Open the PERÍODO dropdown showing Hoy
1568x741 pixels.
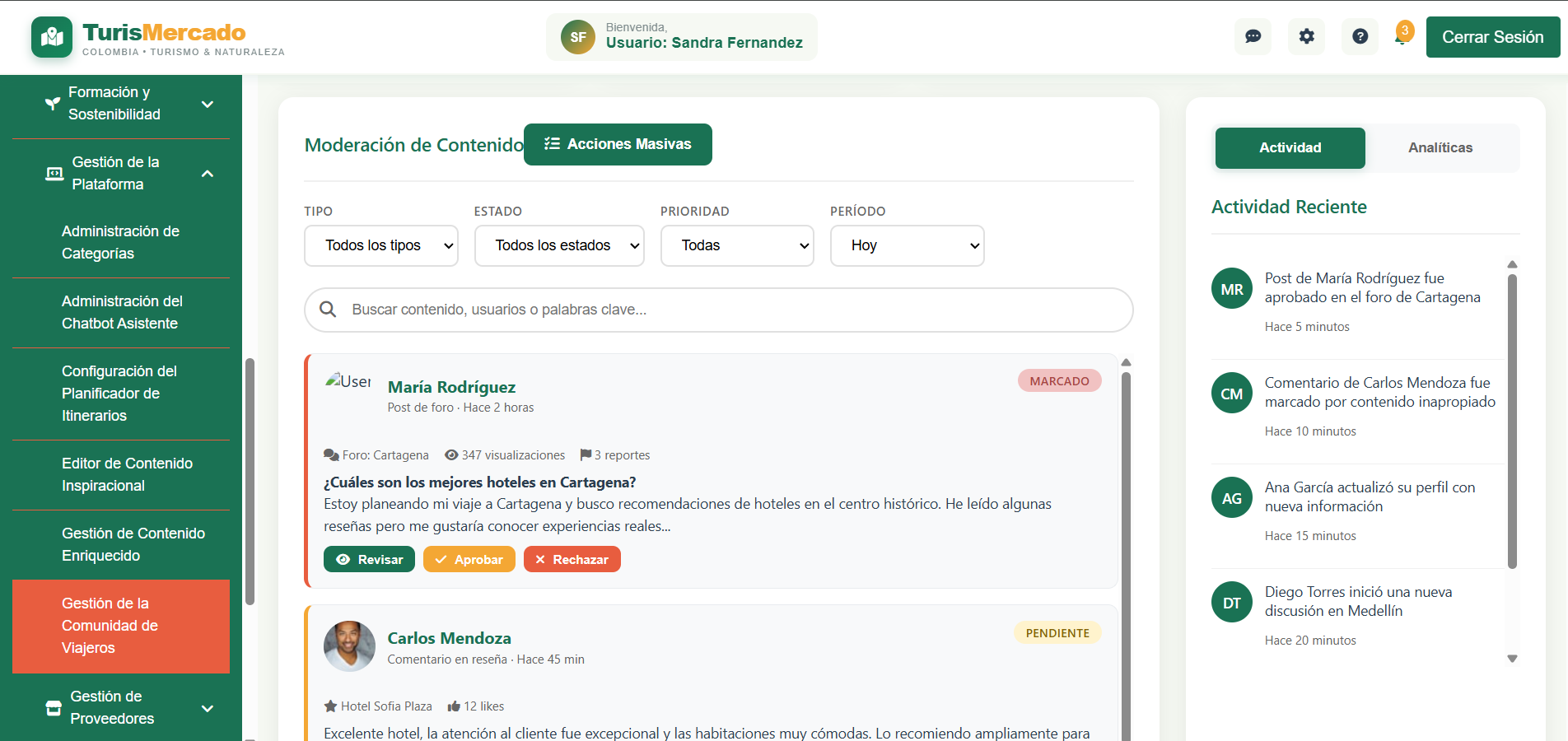pos(907,245)
